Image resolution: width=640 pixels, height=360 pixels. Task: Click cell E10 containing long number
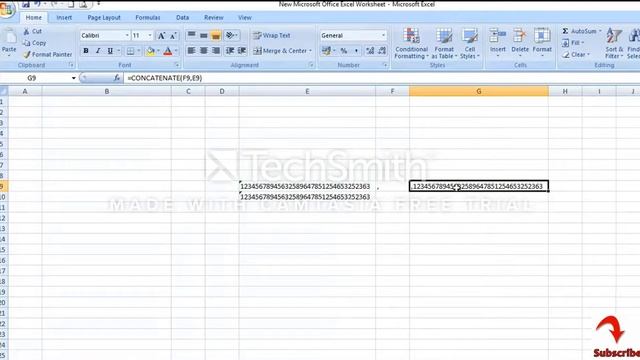(x=307, y=197)
